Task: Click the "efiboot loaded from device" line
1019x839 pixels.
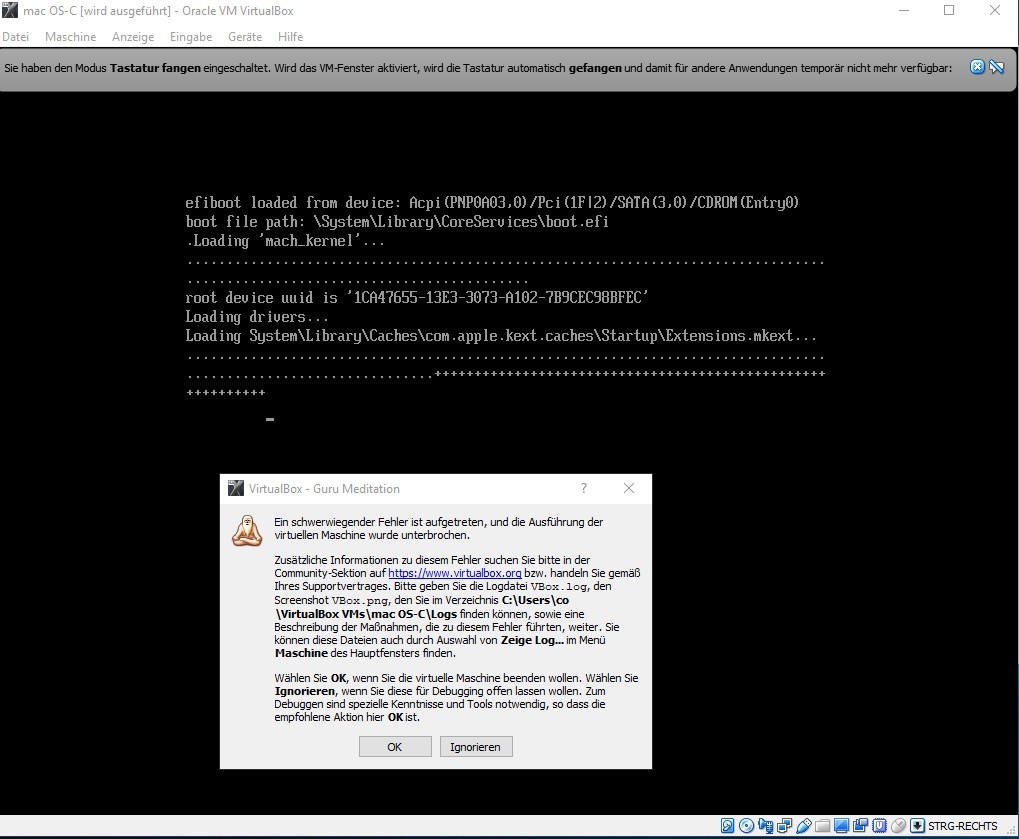Action: (x=492, y=203)
